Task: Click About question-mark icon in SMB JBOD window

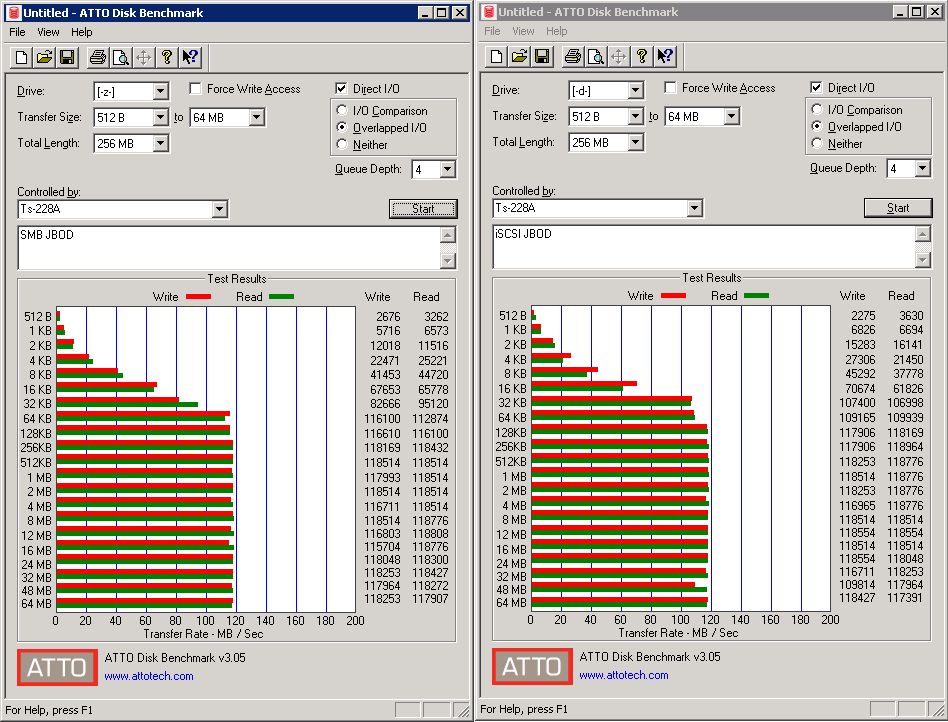Action: pyautogui.click(x=166, y=57)
